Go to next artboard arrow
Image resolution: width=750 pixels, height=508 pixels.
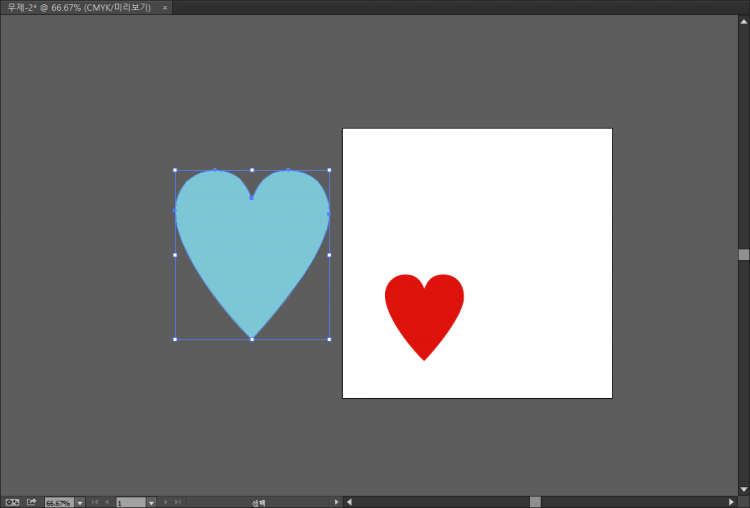tap(165, 502)
